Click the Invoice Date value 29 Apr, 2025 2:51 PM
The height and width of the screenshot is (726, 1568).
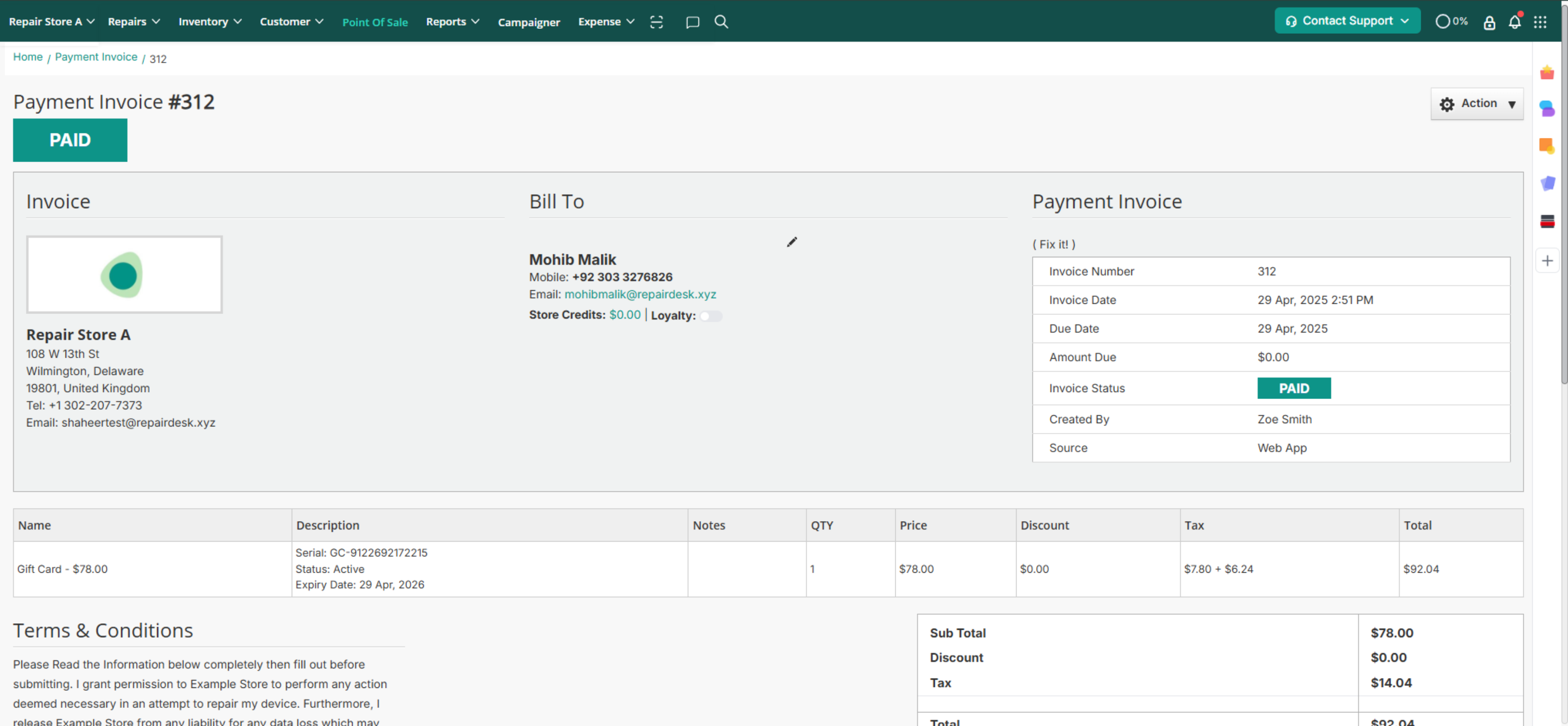pyautogui.click(x=1315, y=300)
